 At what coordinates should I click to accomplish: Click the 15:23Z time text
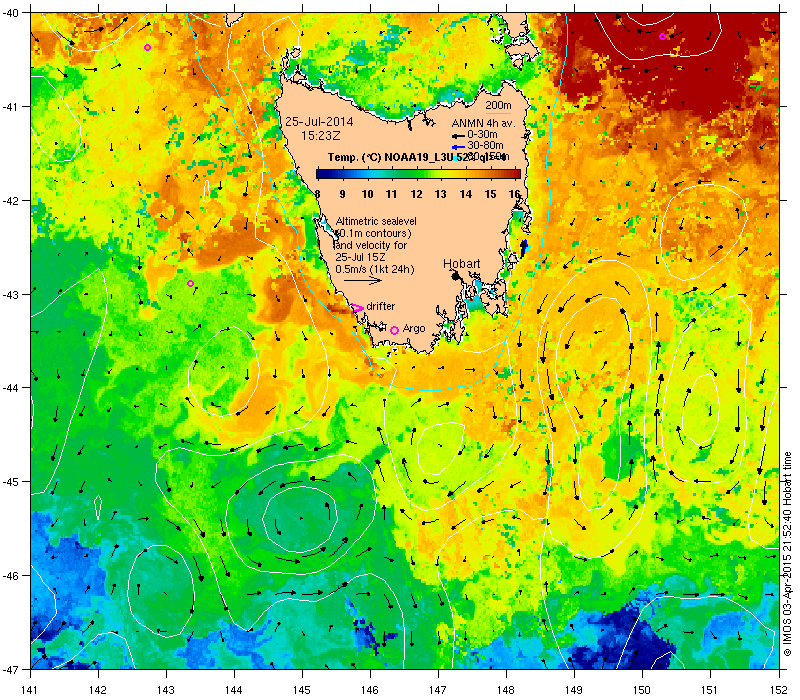point(320,136)
